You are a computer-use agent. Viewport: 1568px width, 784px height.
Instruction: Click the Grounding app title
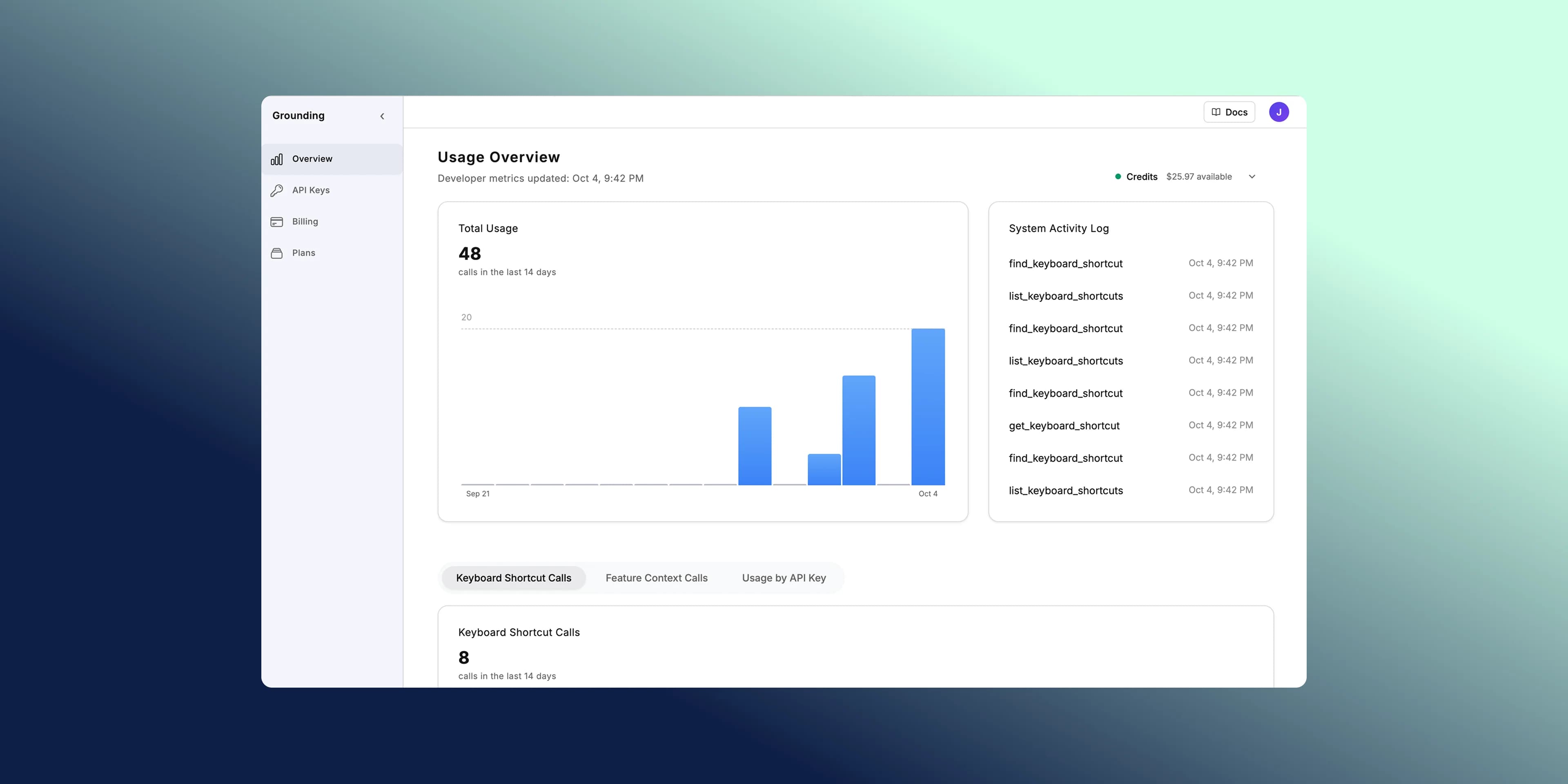click(x=298, y=116)
